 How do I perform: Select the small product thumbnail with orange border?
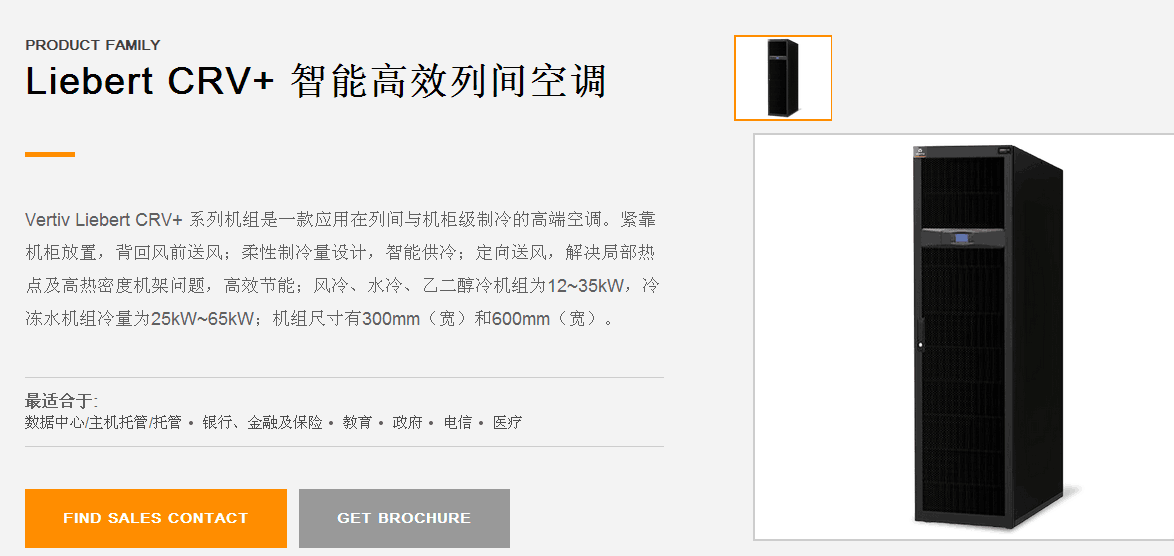click(x=782, y=78)
